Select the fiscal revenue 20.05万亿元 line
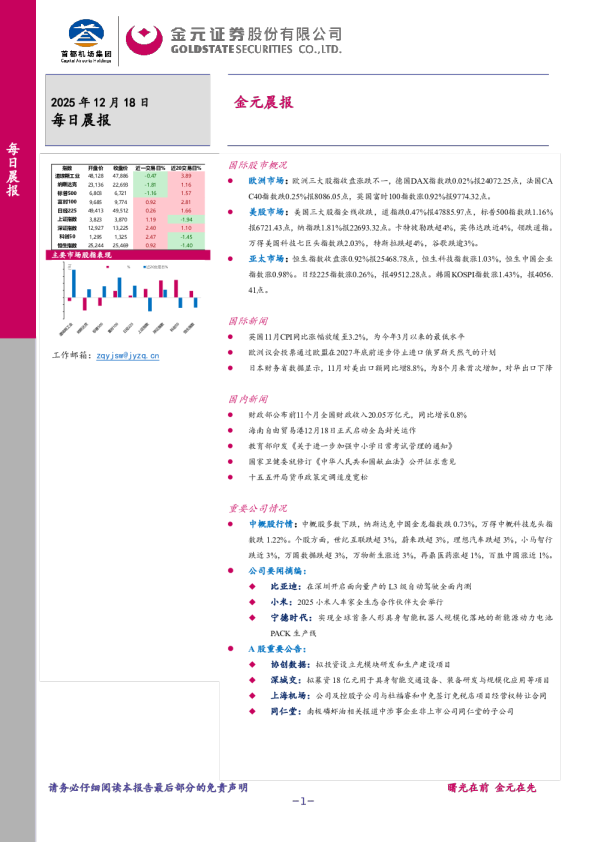Image resolution: width=595 pixels, height=842 pixels. click(x=357, y=415)
